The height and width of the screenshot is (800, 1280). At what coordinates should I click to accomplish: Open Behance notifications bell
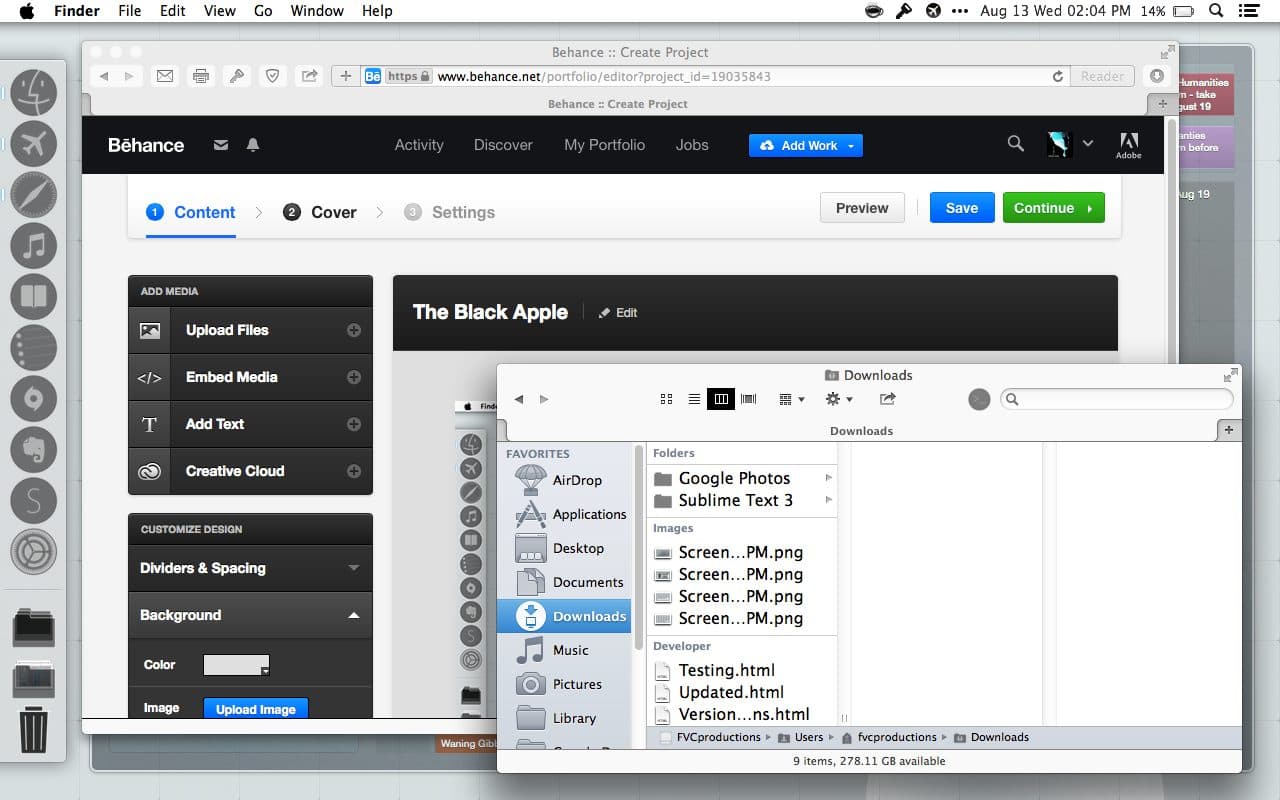point(253,145)
